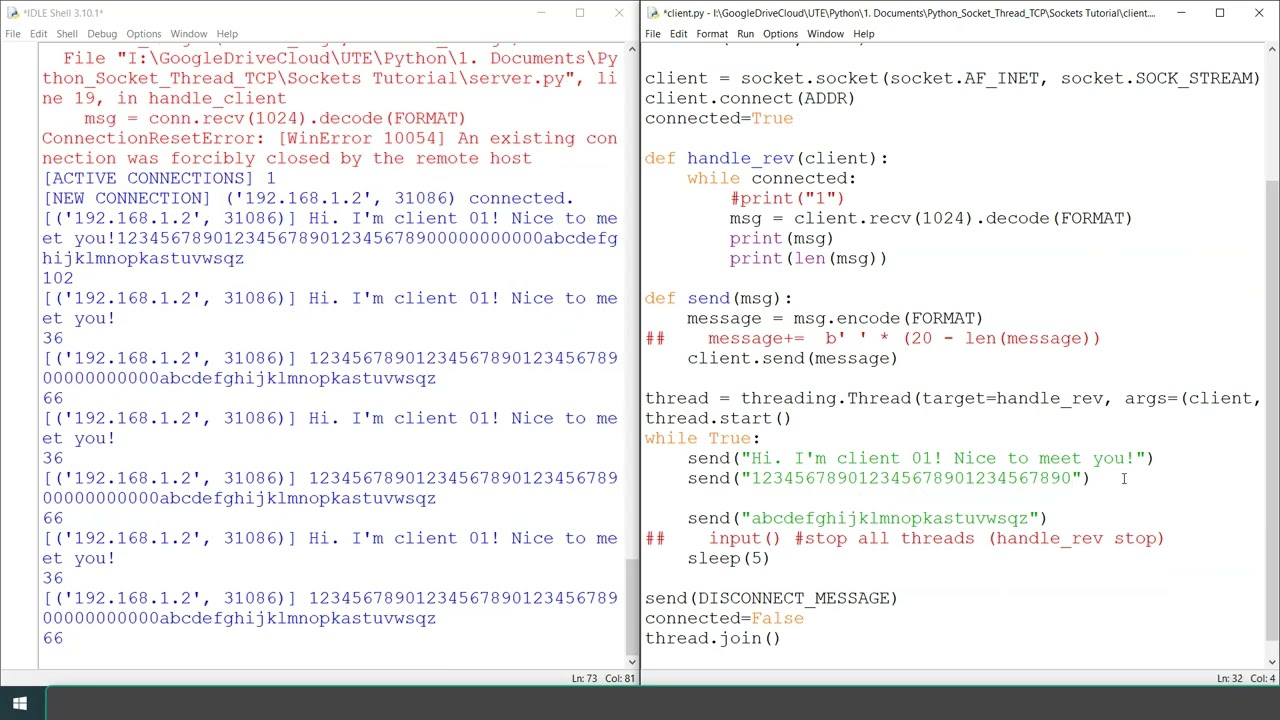Click 'client.send(message)' line
Screen dimensions: 1280x720
point(792,358)
